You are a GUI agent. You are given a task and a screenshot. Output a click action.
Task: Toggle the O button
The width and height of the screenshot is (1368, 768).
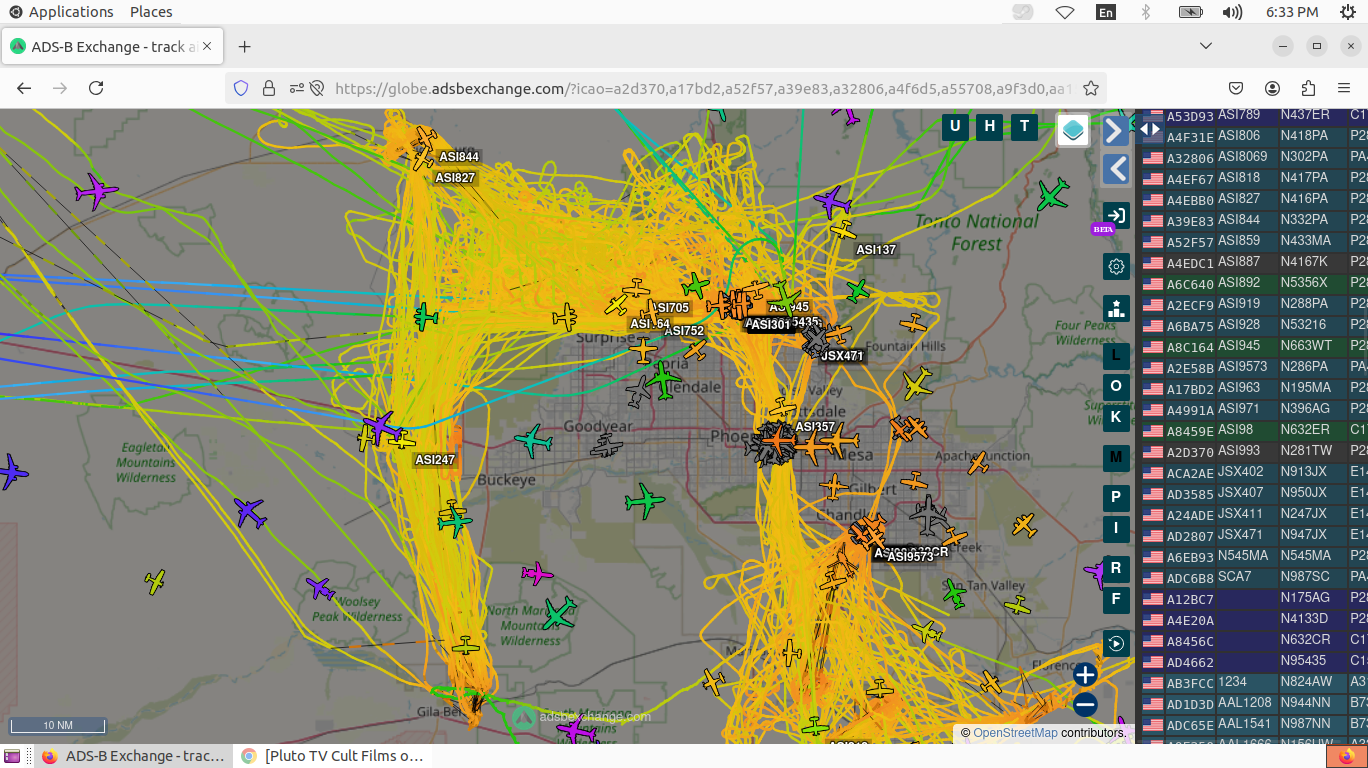[x=1116, y=386]
